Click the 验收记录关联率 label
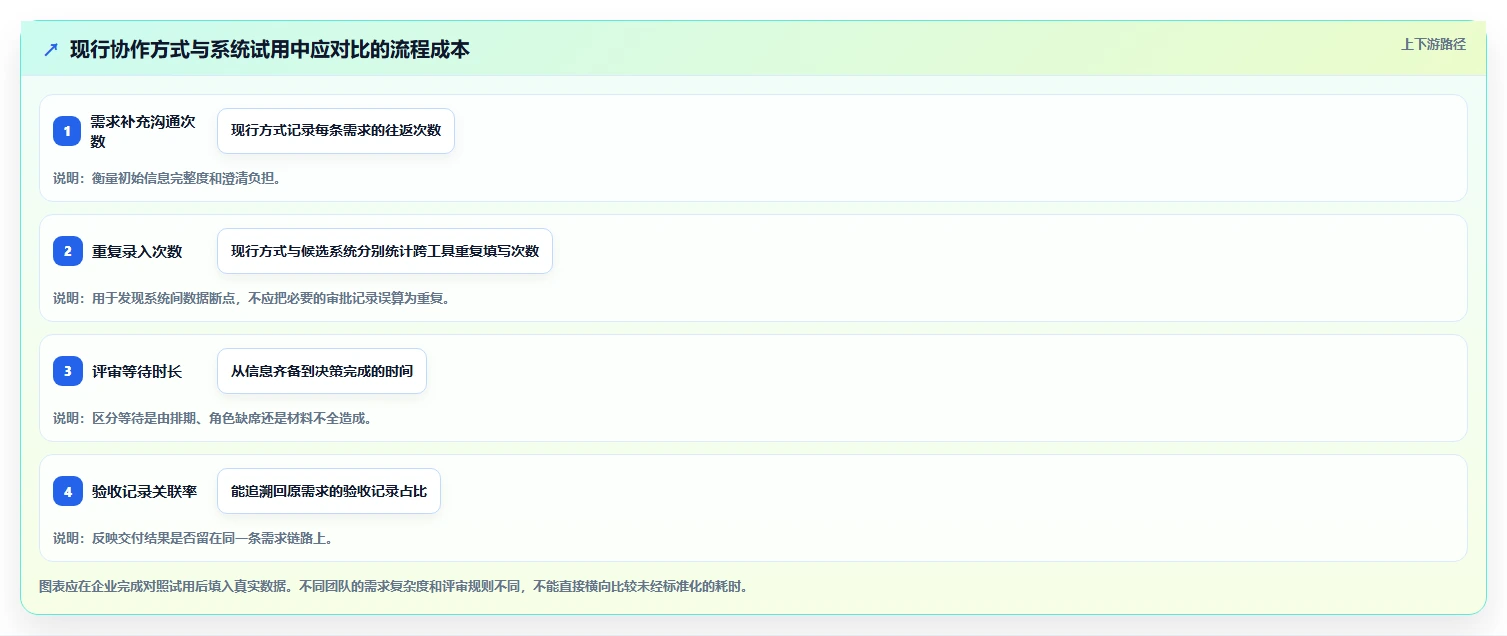 144,491
